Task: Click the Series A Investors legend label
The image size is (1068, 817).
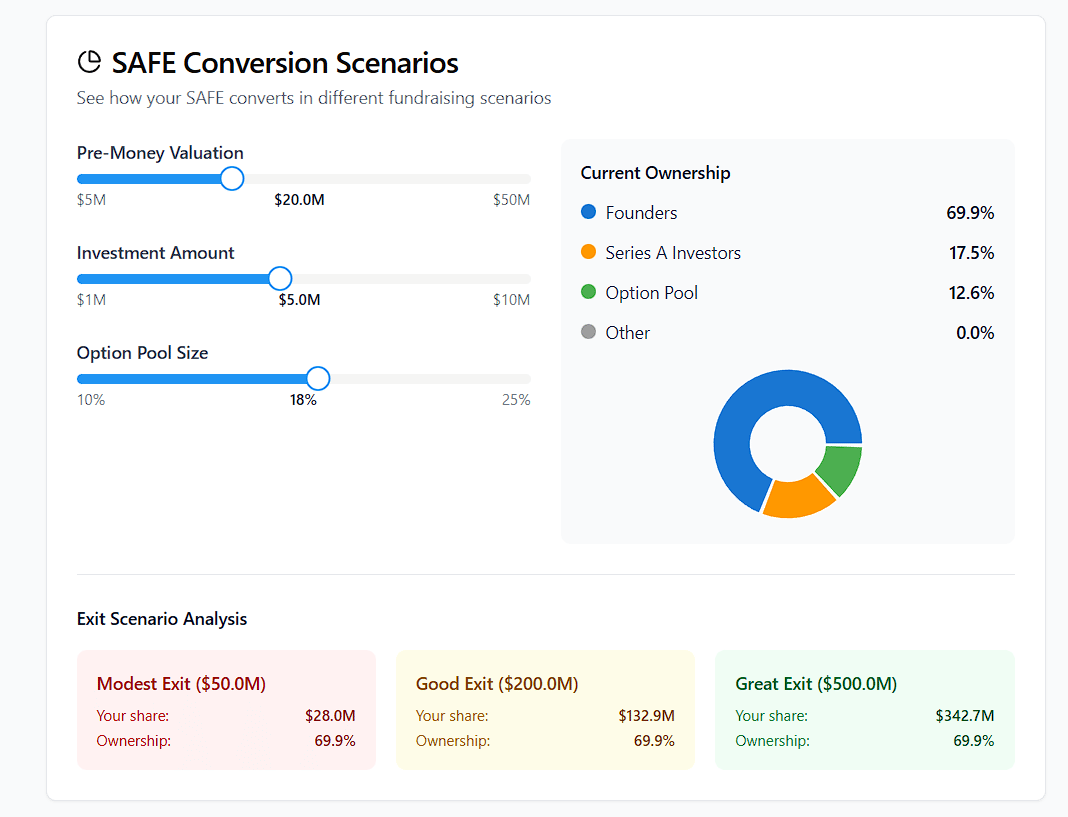Action: [673, 253]
